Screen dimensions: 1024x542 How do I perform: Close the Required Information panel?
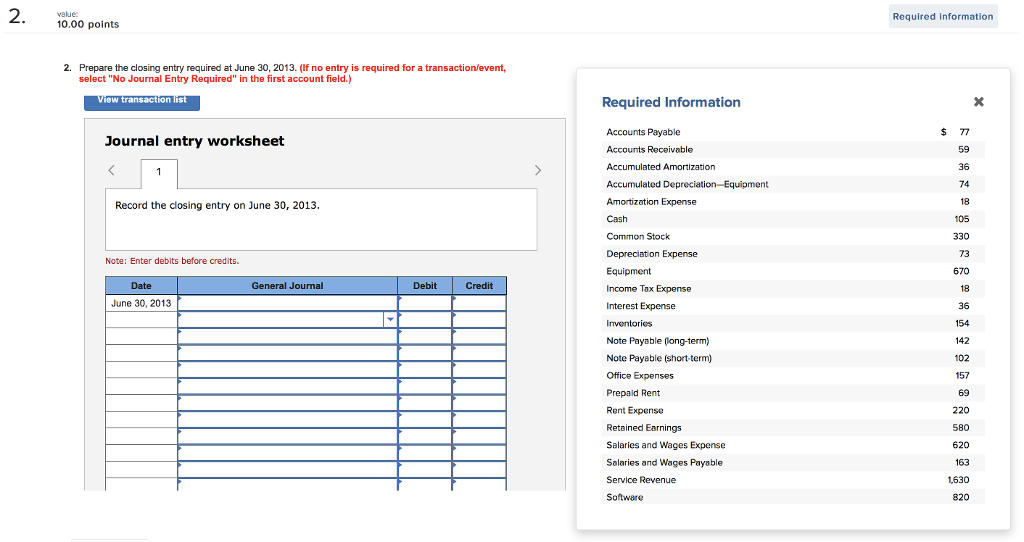[x=978, y=102]
